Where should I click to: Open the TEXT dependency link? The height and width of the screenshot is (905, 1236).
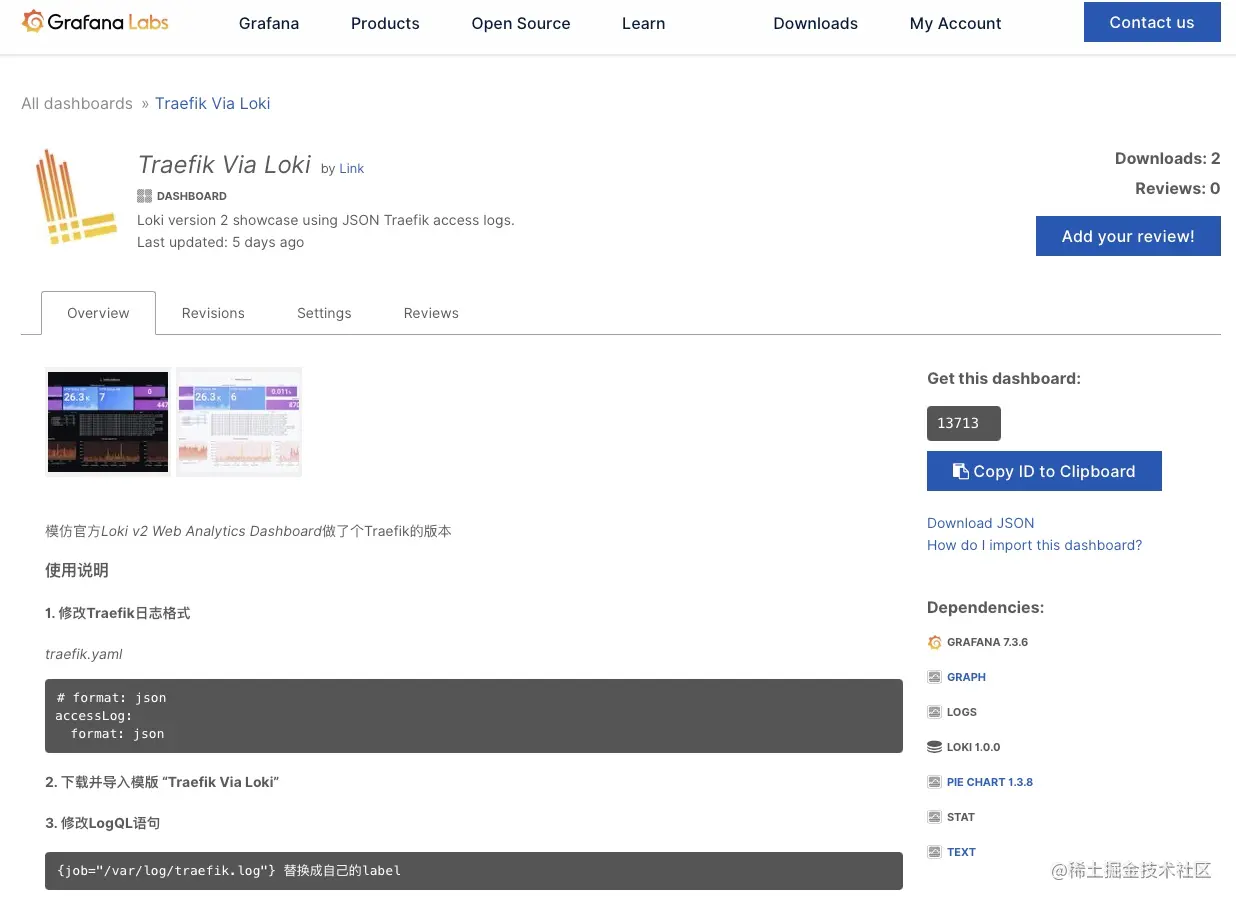point(961,852)
